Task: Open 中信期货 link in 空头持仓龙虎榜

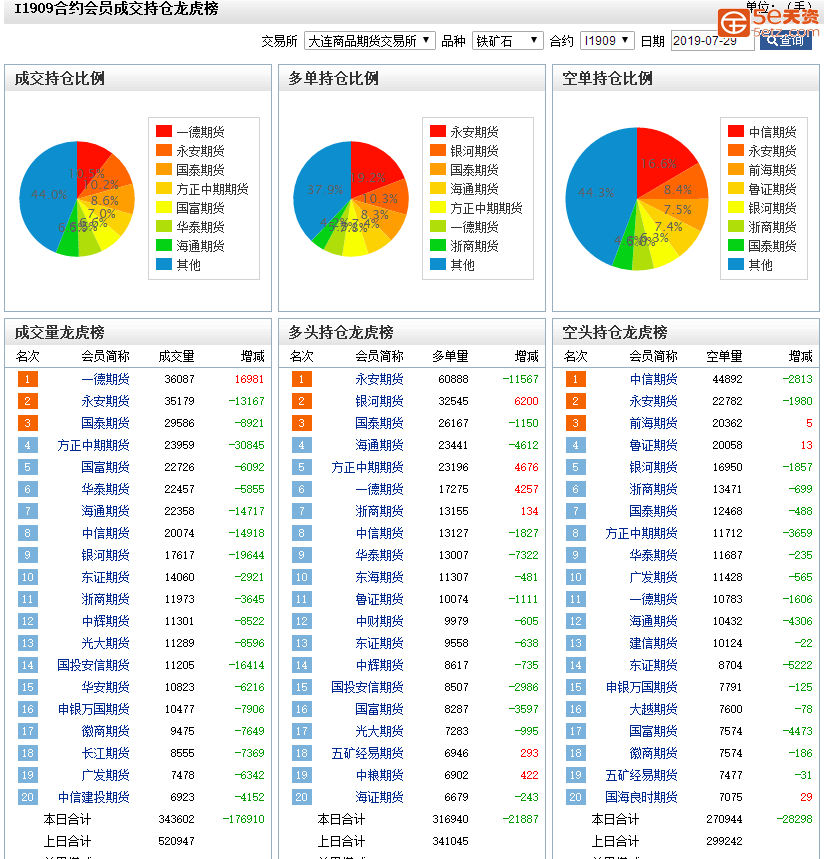Action: [x=653, y=379]
